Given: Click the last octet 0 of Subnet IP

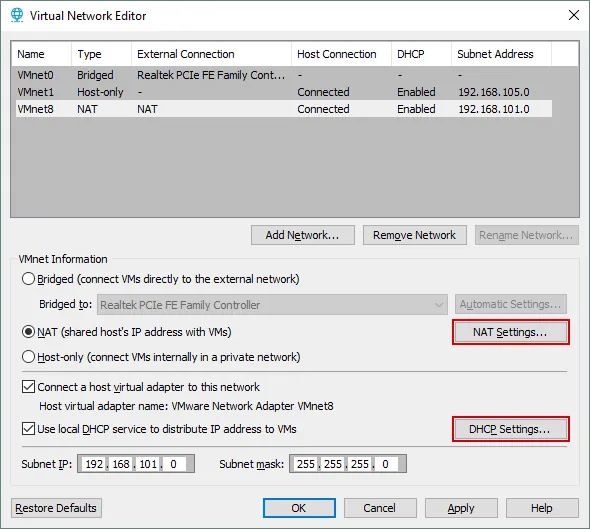Looking at the screenshot, I should 173,464.
